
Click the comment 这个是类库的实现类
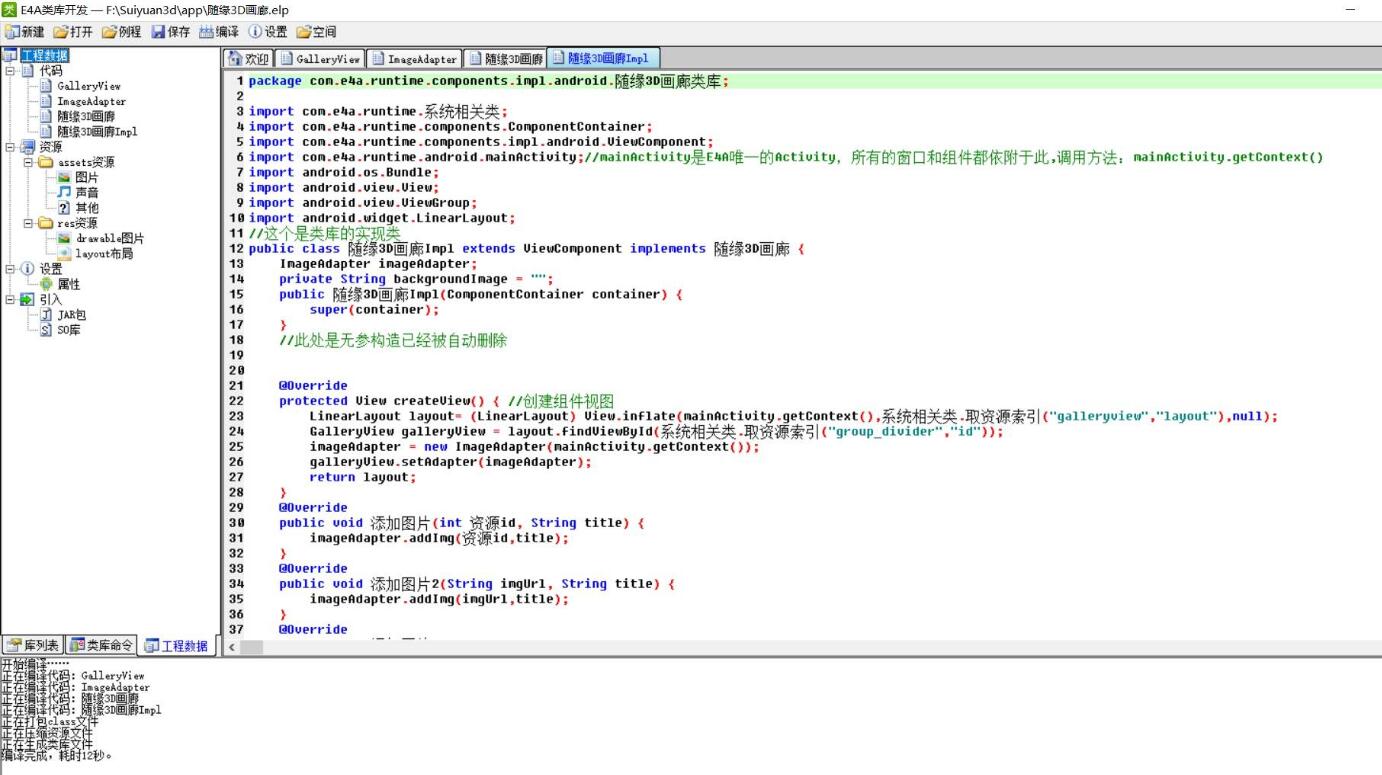coord(325,233)
